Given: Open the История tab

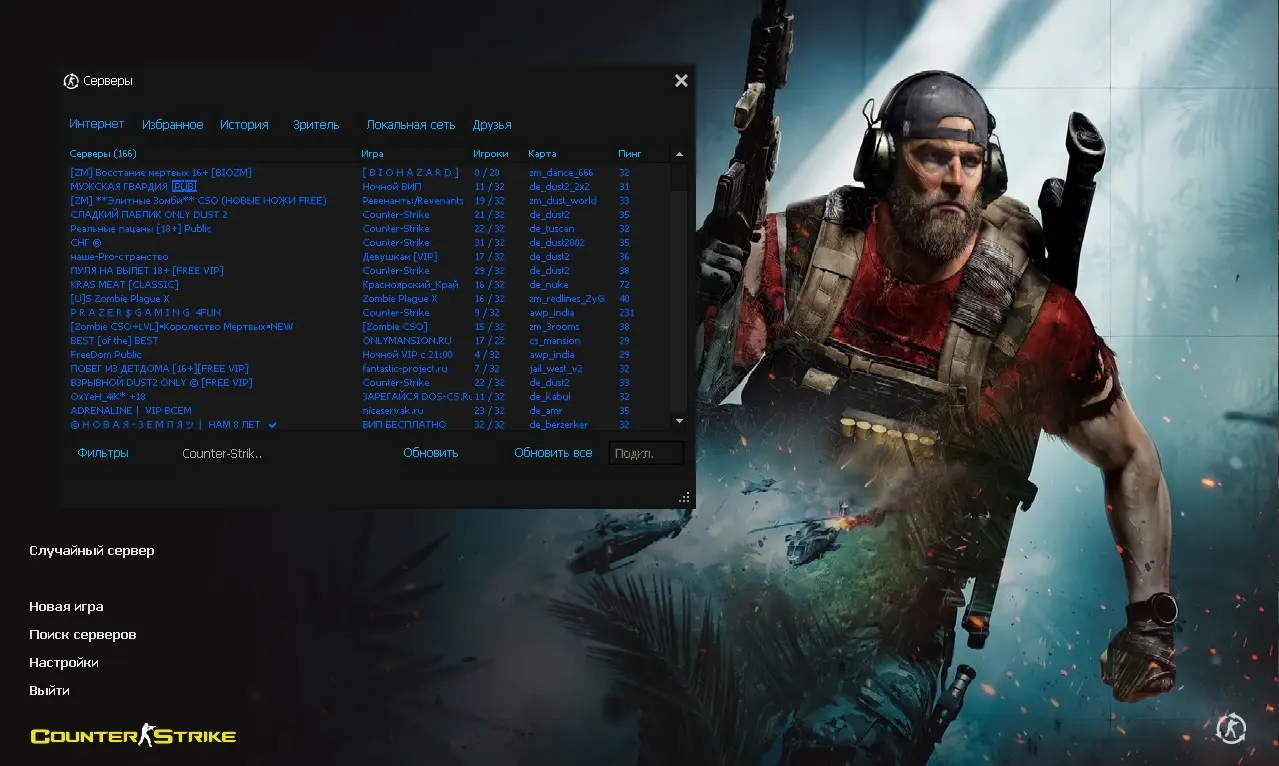Looking at the screenshot, I should point(244,125).
